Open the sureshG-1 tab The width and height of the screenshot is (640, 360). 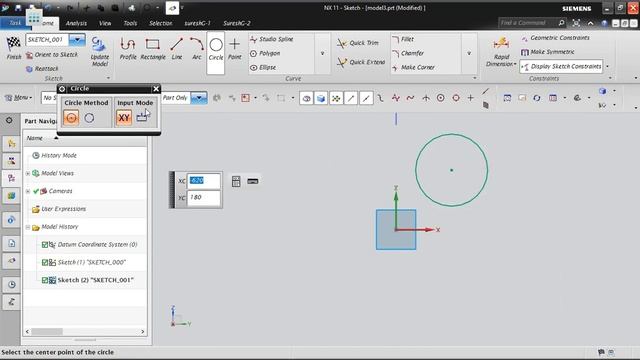pos(197,23)
